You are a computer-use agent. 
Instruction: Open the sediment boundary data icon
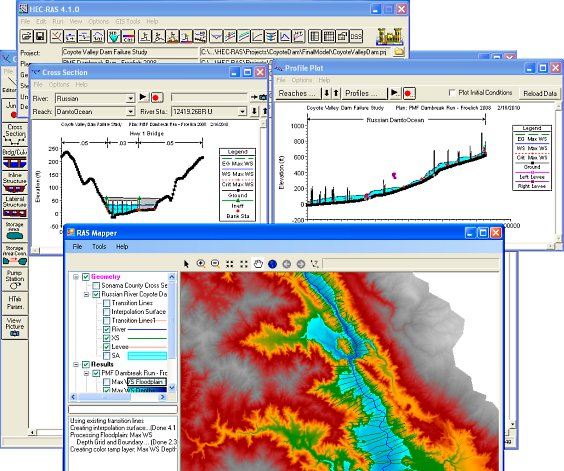coord(114,36)
